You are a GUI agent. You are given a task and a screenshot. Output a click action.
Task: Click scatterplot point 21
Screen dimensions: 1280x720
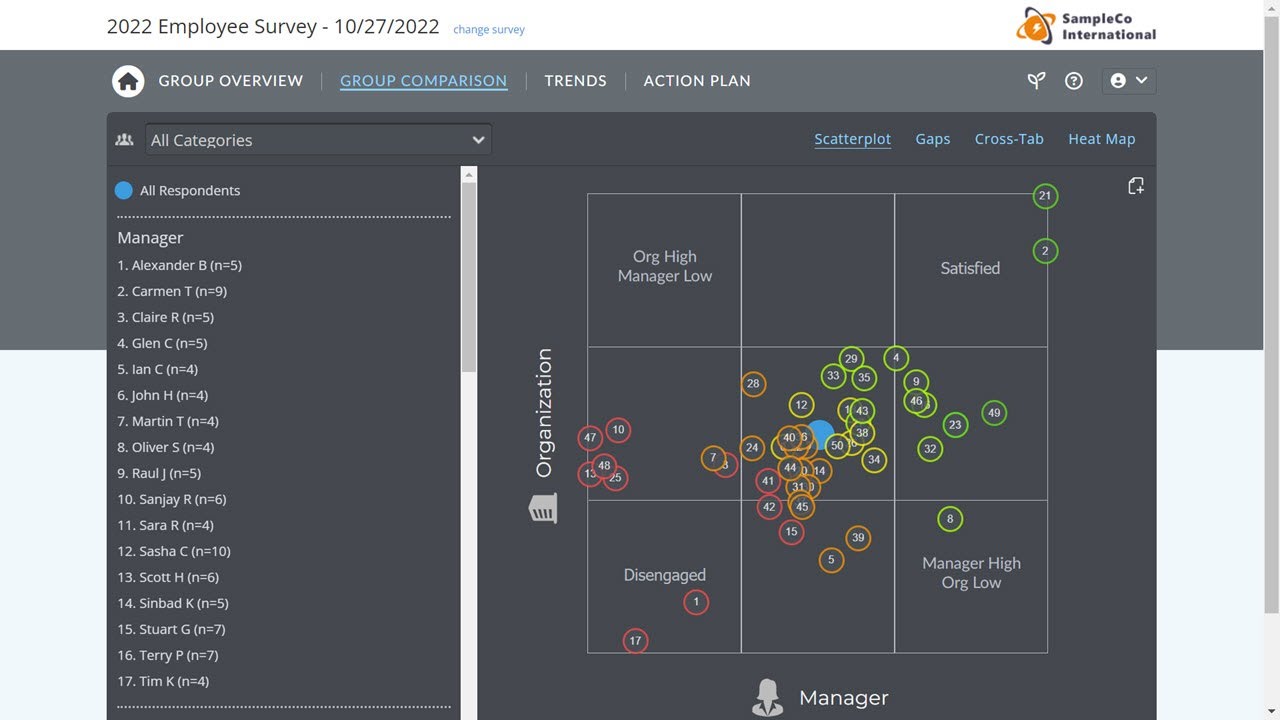pos(1045,196)
